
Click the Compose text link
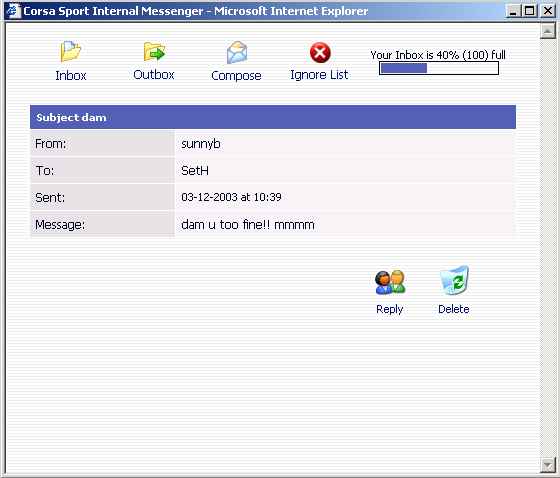(236, 76)
